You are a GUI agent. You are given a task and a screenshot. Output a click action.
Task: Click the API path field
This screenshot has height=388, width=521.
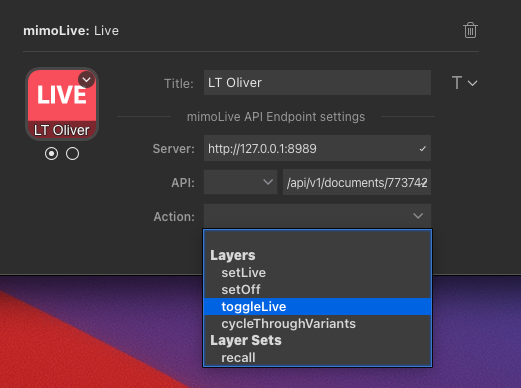click(x=357, y=182)
